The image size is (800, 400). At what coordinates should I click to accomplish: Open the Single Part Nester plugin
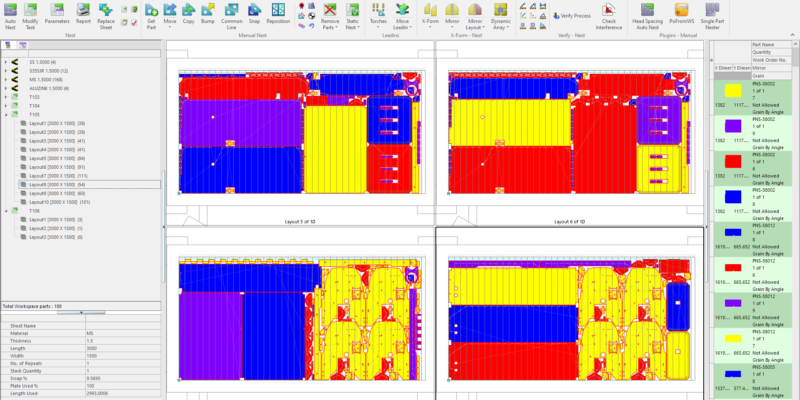pos(712,12)
